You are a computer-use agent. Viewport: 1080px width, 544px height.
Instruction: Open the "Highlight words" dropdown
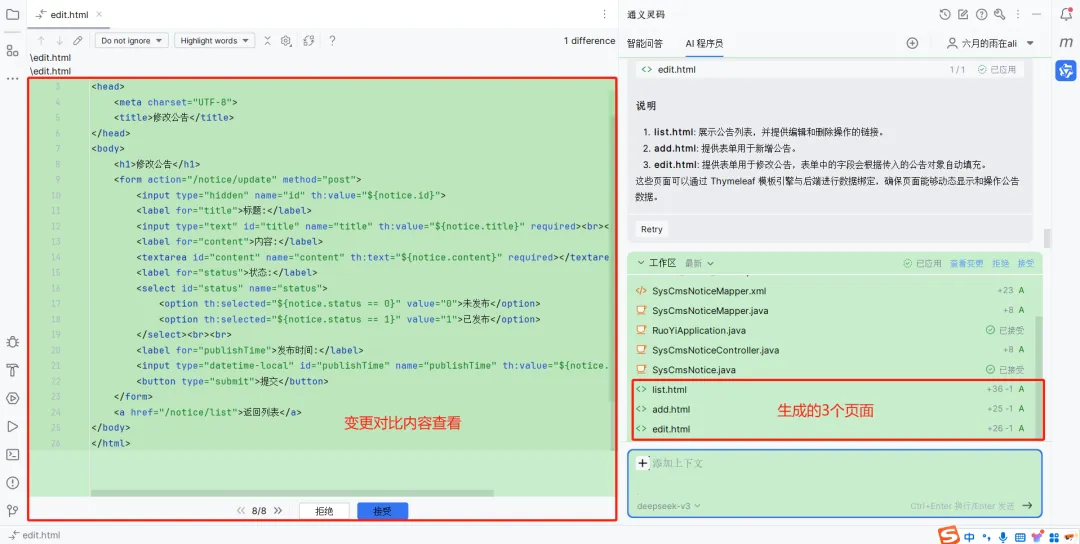point(215,41)
